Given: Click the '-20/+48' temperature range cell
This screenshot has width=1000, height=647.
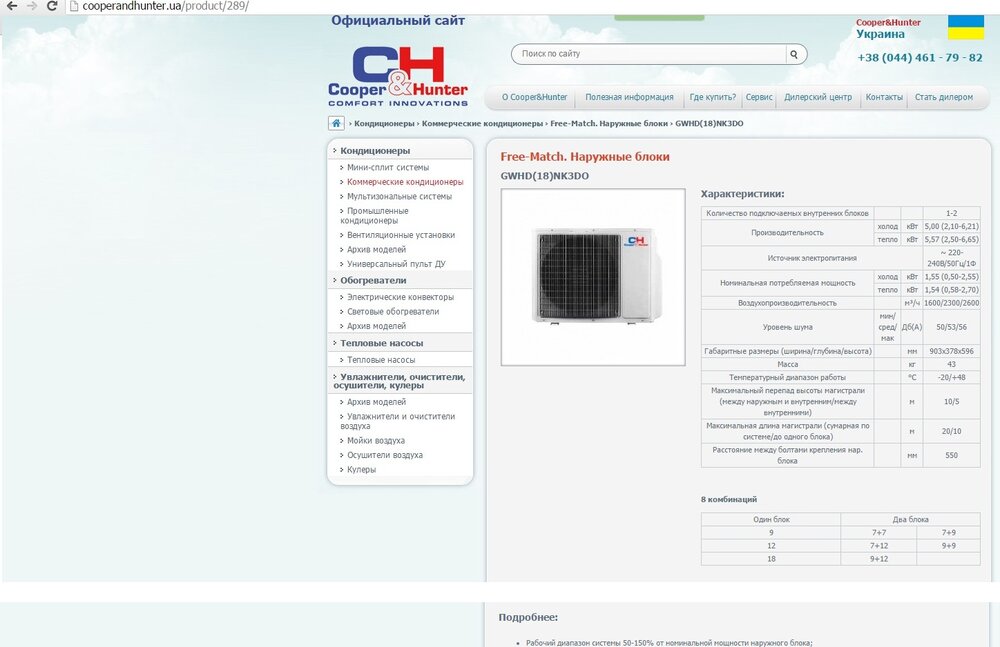Looking at the screenshot, I should click(951, 377).
